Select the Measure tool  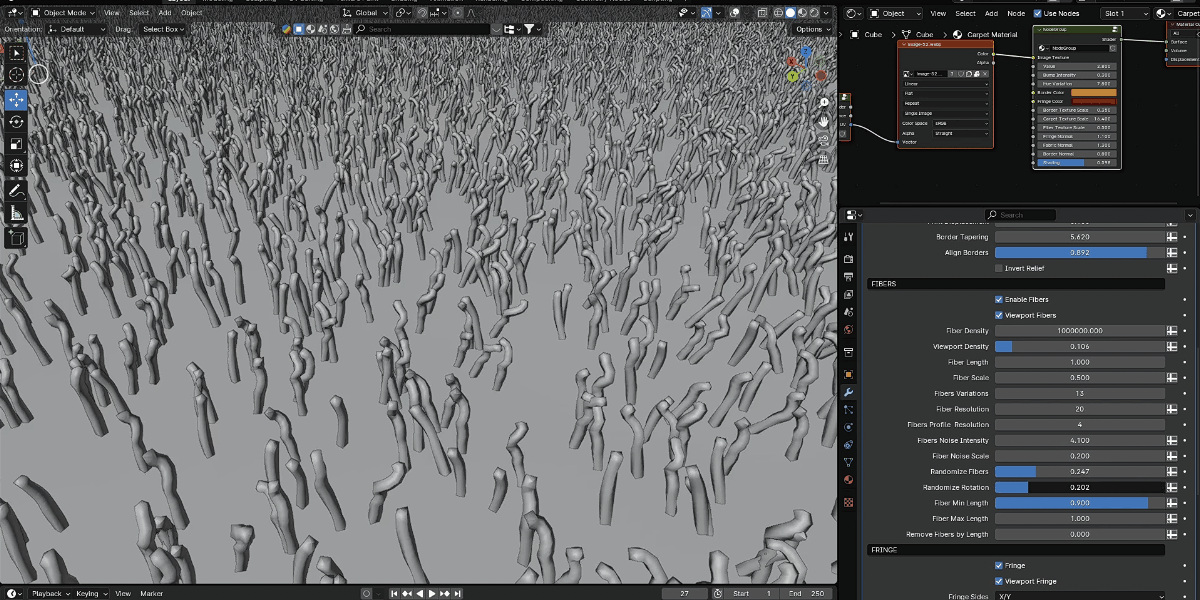[17, 214]
